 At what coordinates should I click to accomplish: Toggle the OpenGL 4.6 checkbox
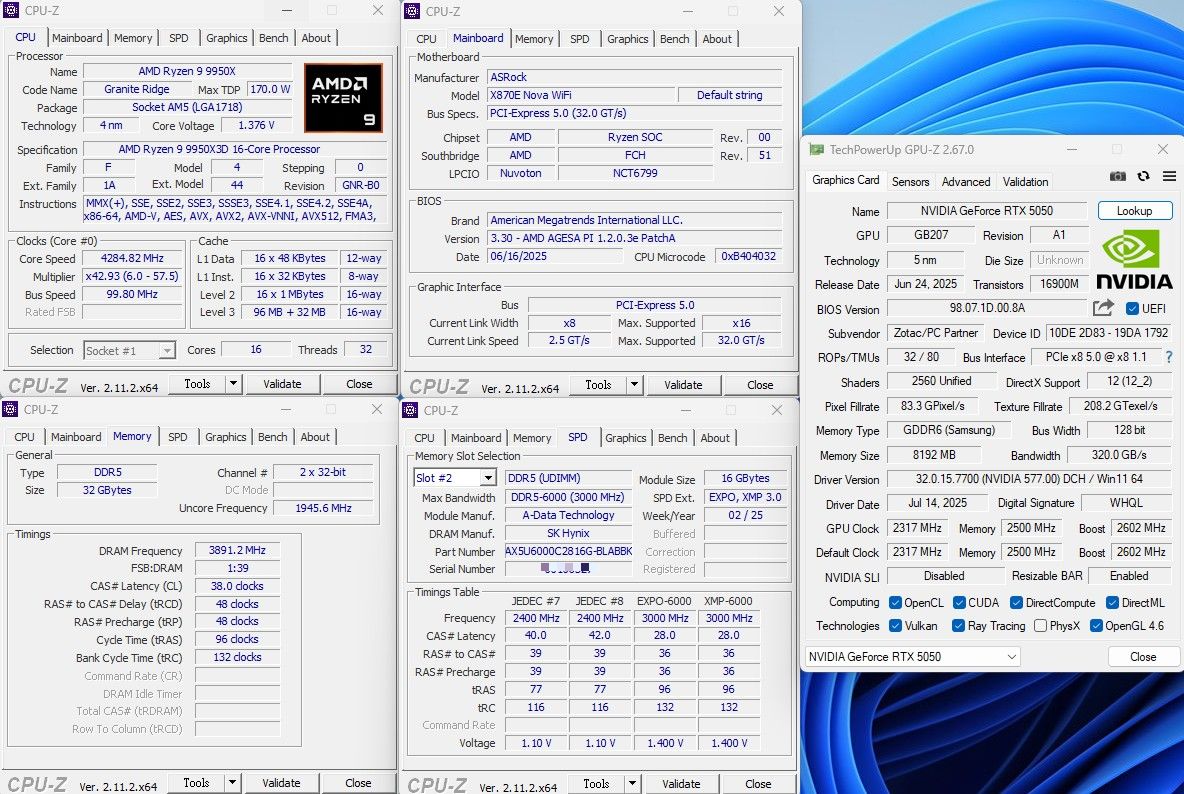point(1096,626)
